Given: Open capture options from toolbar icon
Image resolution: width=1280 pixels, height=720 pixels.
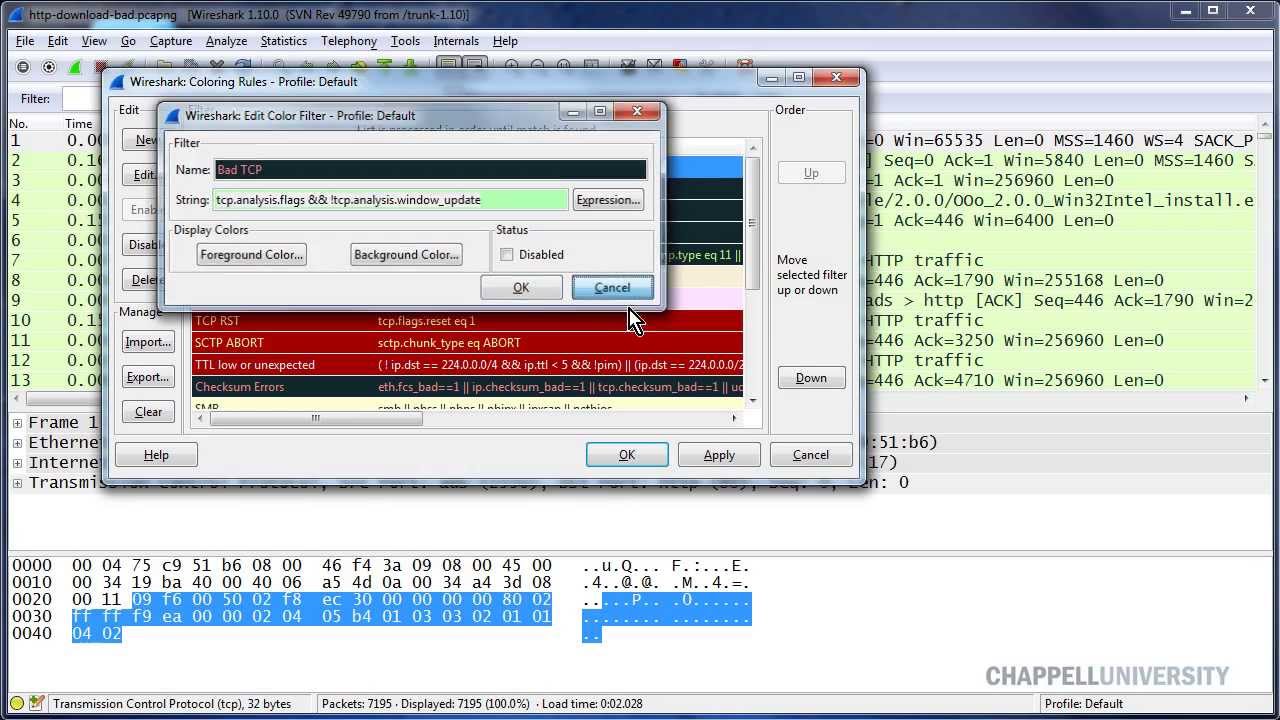Looking at the screenshot, I should (49, 67).
